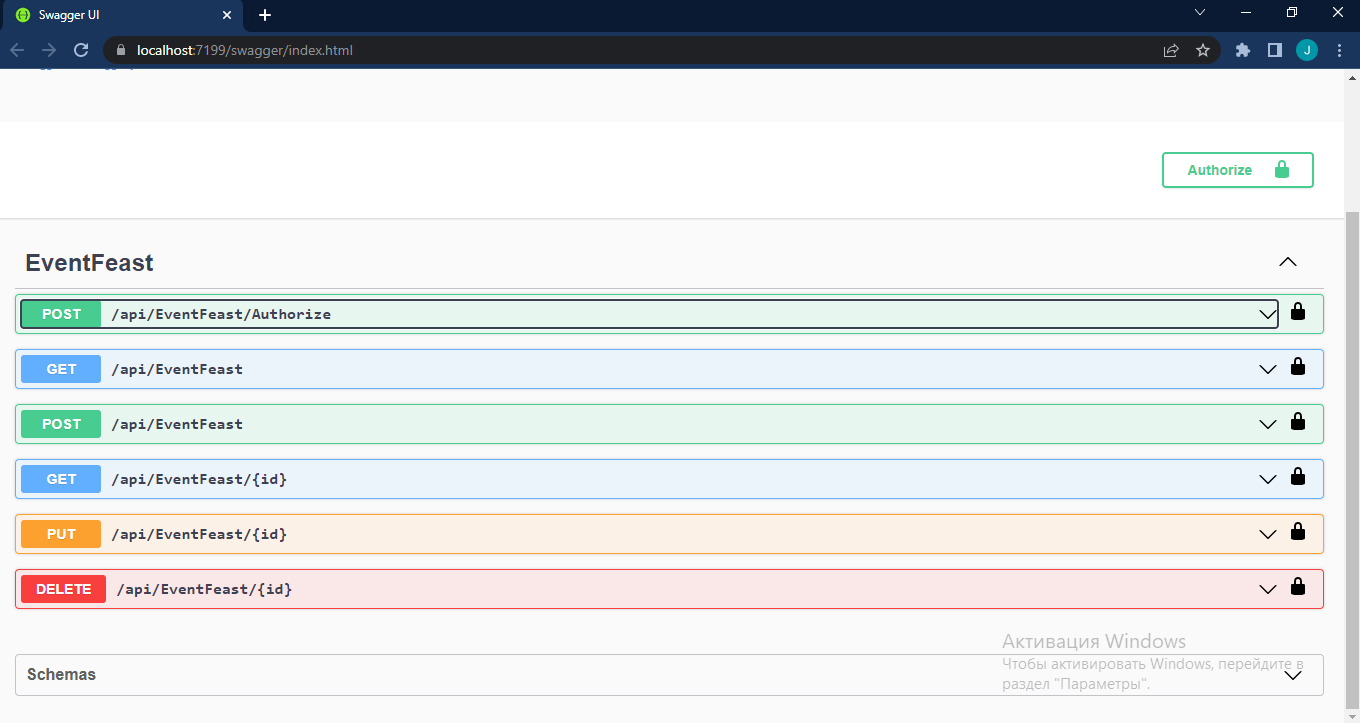Click lock icon on GET /api/EventFeast/{id} row
This screenshot has height=723, width=1360.
pos(1298,476)
